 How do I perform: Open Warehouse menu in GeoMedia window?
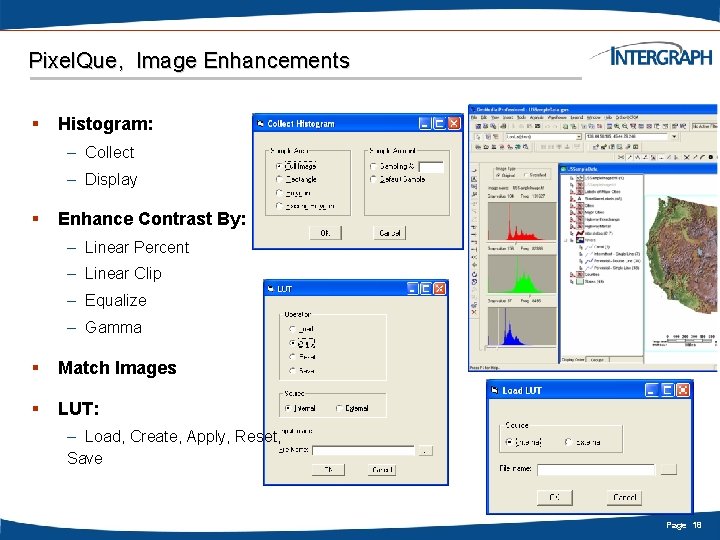tap(557, 118)
